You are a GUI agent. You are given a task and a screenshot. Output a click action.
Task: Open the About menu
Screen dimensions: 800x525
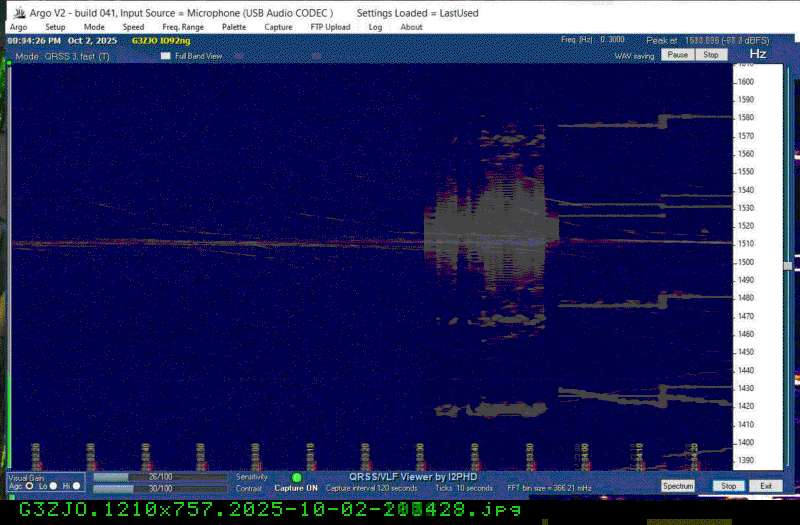click(x=411, y=27)
